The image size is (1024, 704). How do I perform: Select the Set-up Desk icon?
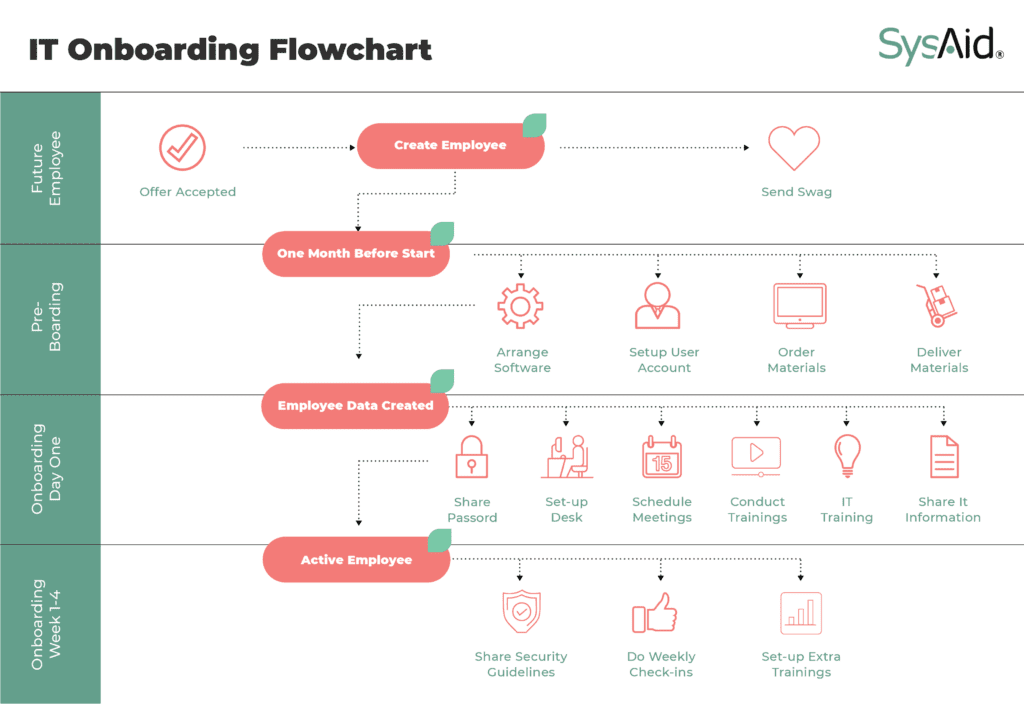point(565,457)
